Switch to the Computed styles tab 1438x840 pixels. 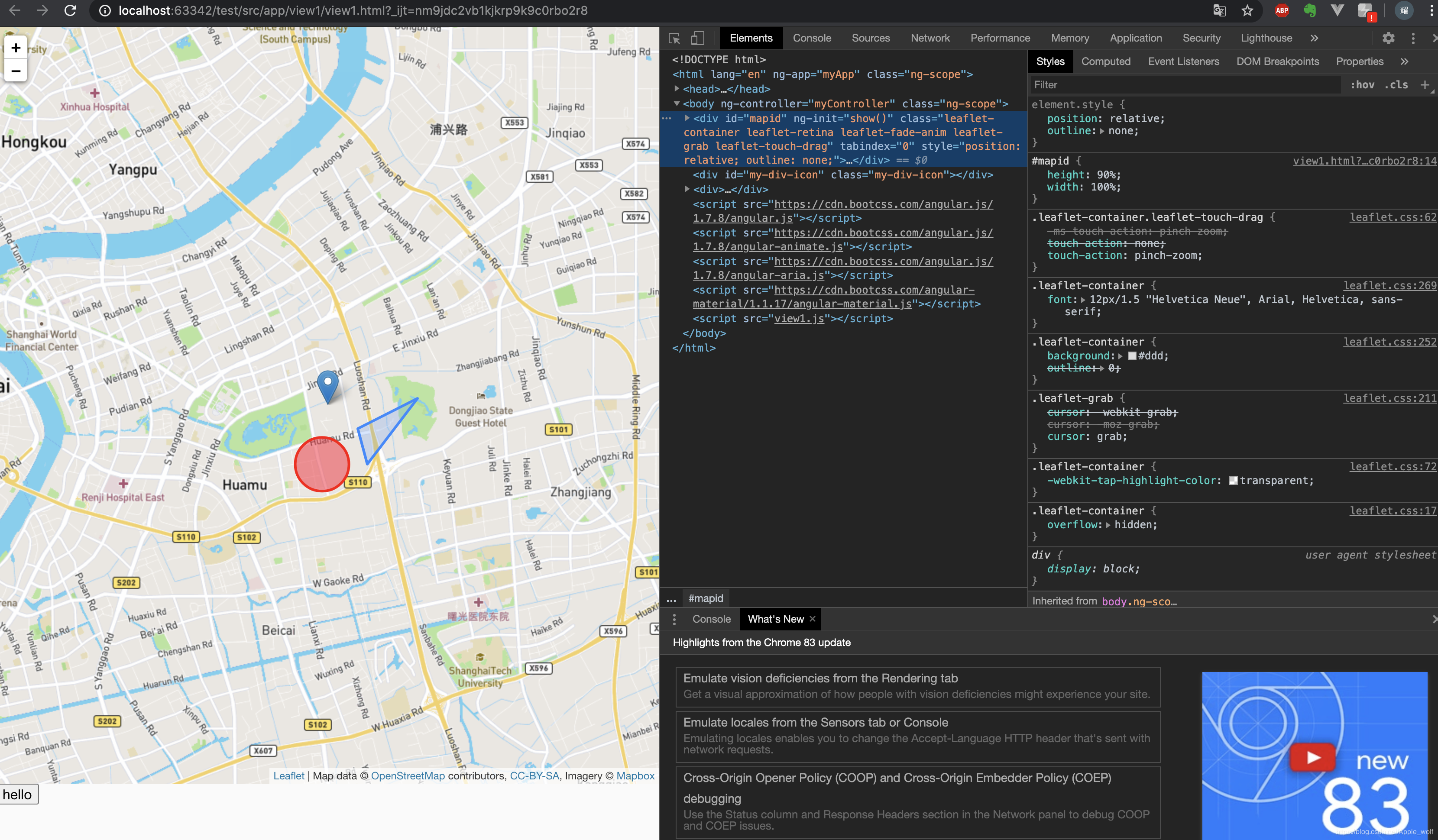click(1105, 61)
